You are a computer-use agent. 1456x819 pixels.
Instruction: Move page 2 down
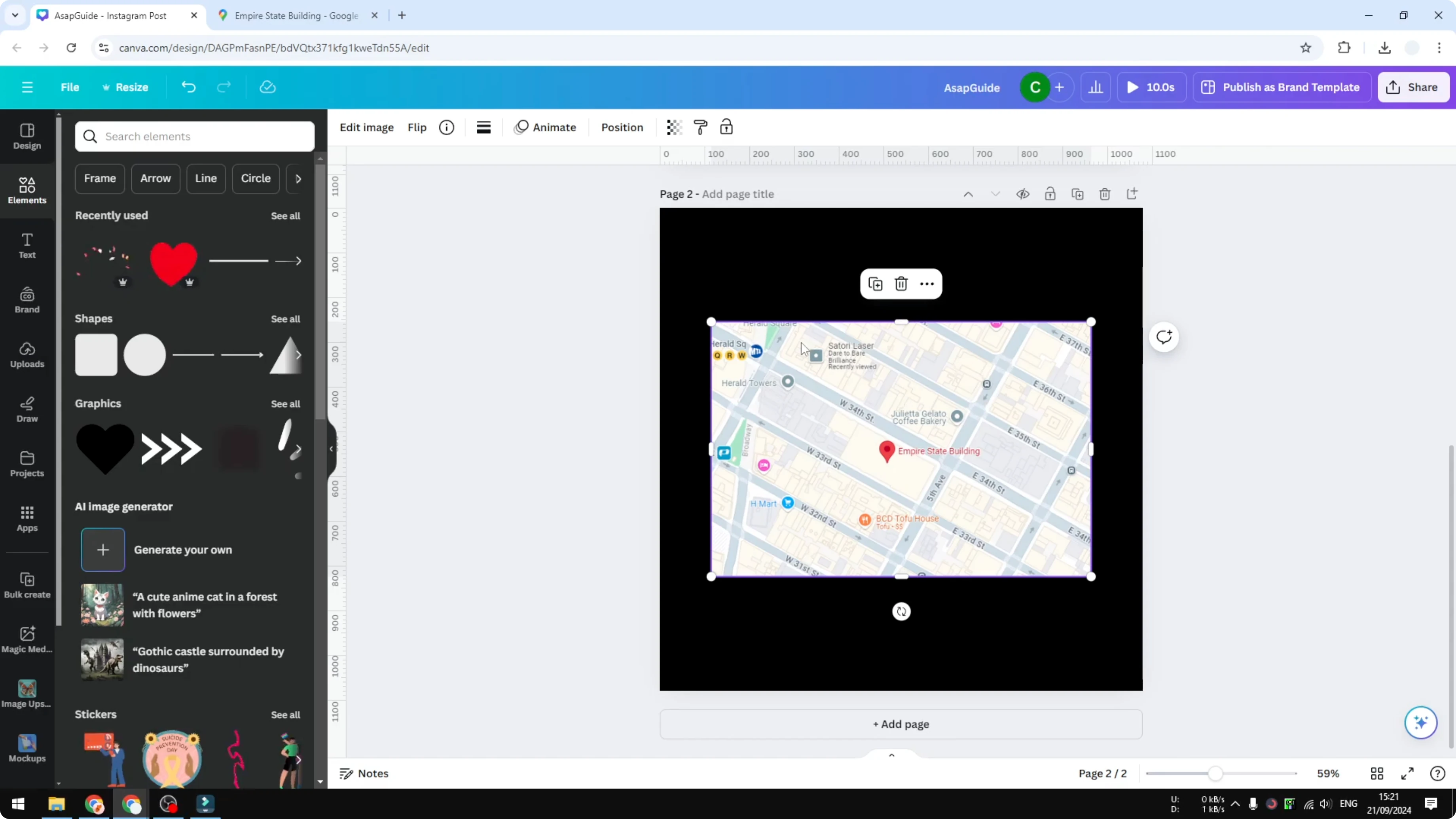[x=995, y=194]
